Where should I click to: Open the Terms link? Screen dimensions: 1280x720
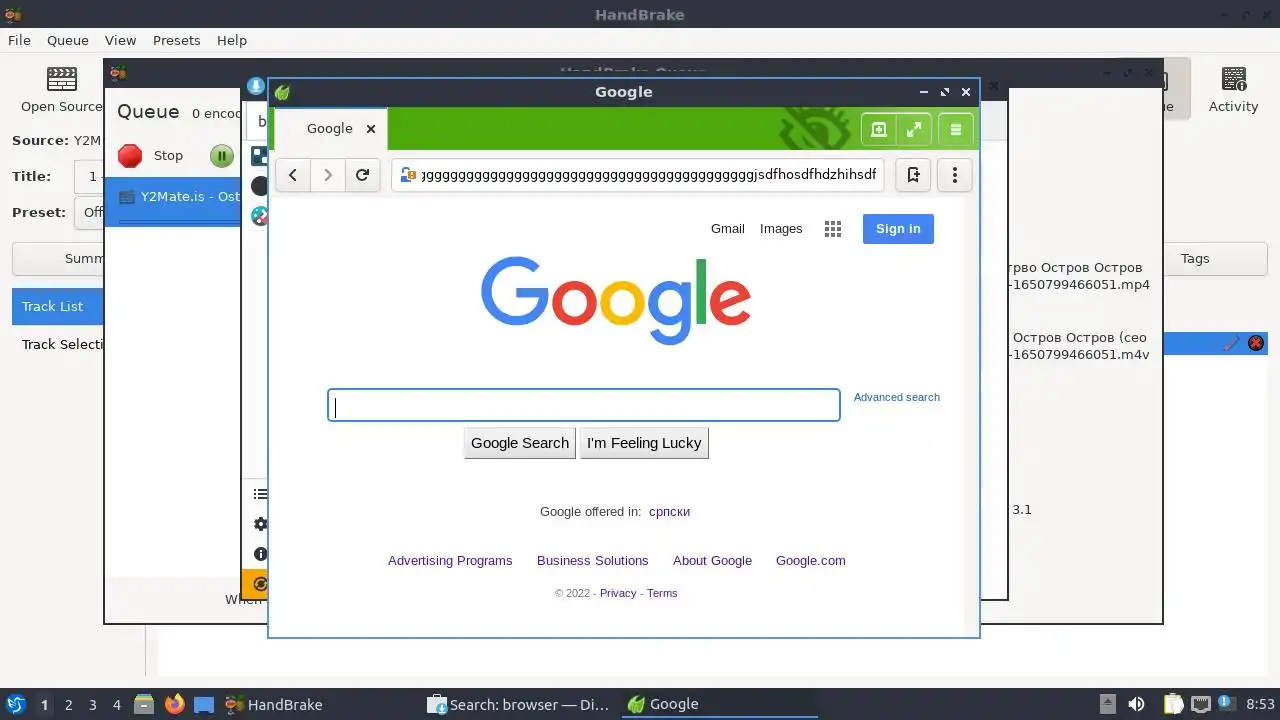[x=662, y=593]
